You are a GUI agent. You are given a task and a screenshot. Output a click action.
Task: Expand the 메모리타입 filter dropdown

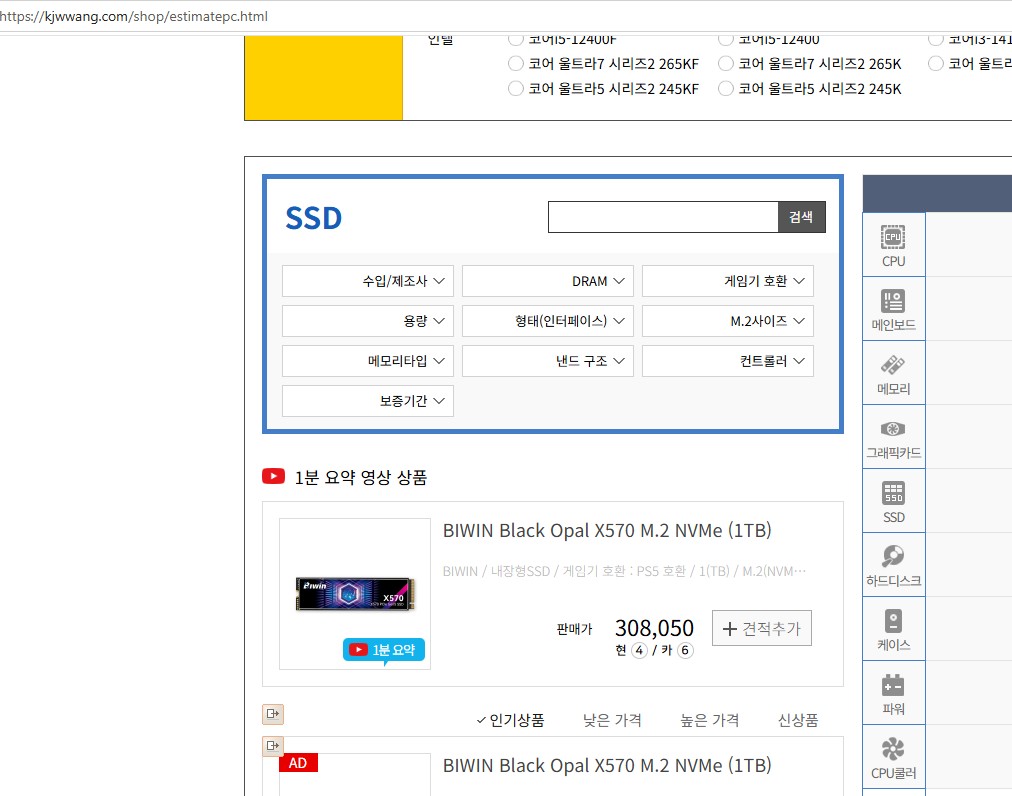368,361
